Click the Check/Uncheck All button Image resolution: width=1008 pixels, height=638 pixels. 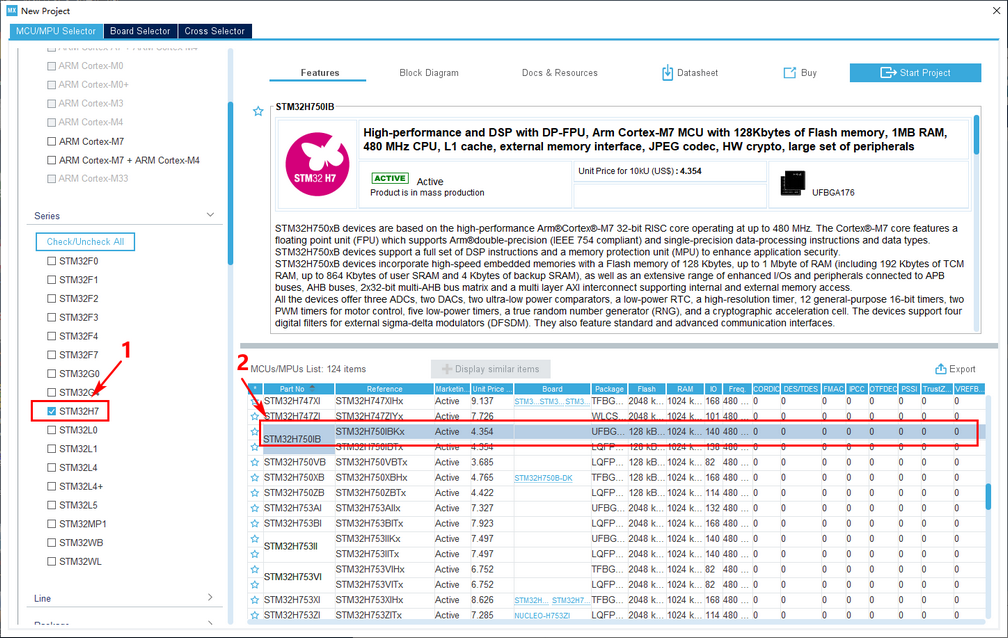[x=84, y=242]
